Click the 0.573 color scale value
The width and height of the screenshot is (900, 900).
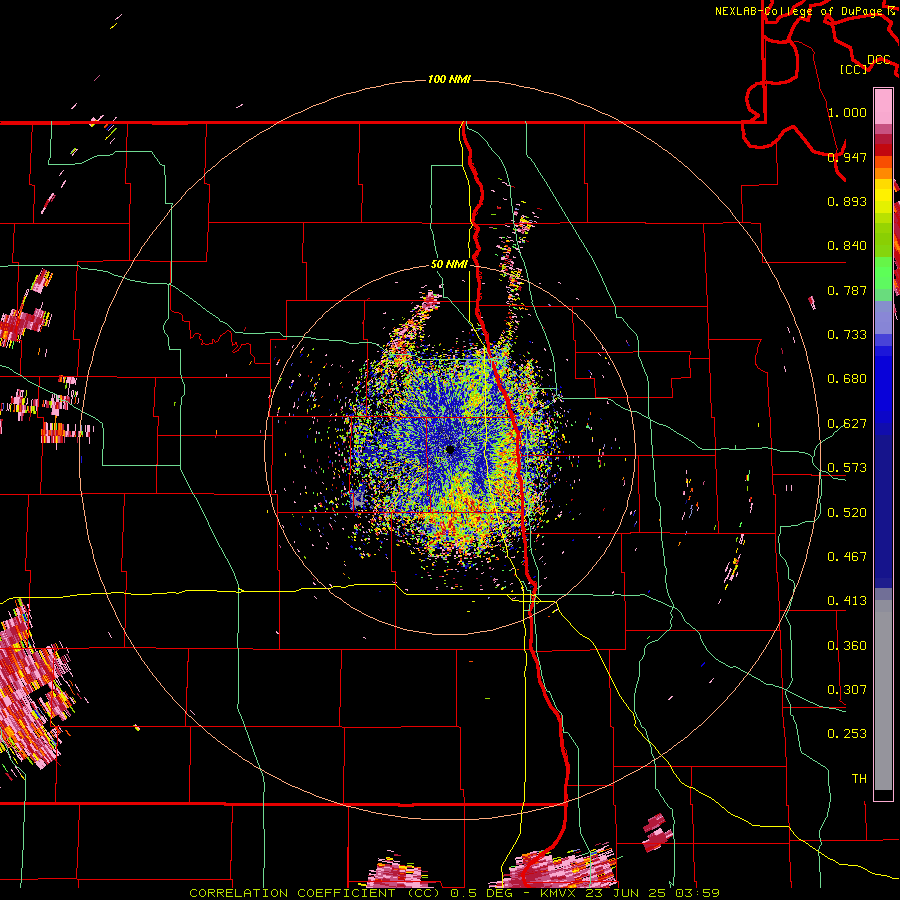click(x=847, y=468)
